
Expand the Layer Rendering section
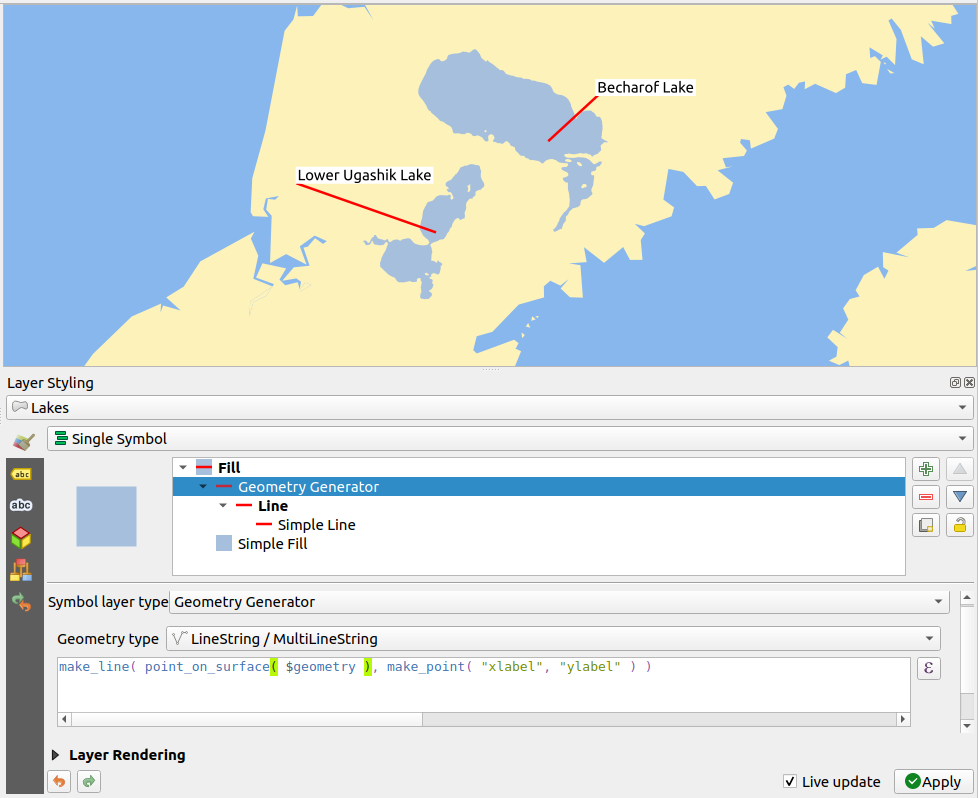tap(56, 755)
